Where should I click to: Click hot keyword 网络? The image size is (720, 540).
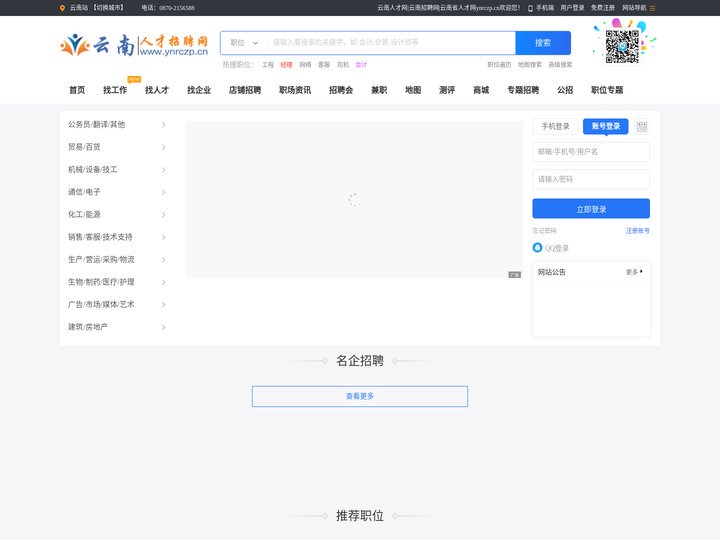click(x=305, y=65)
